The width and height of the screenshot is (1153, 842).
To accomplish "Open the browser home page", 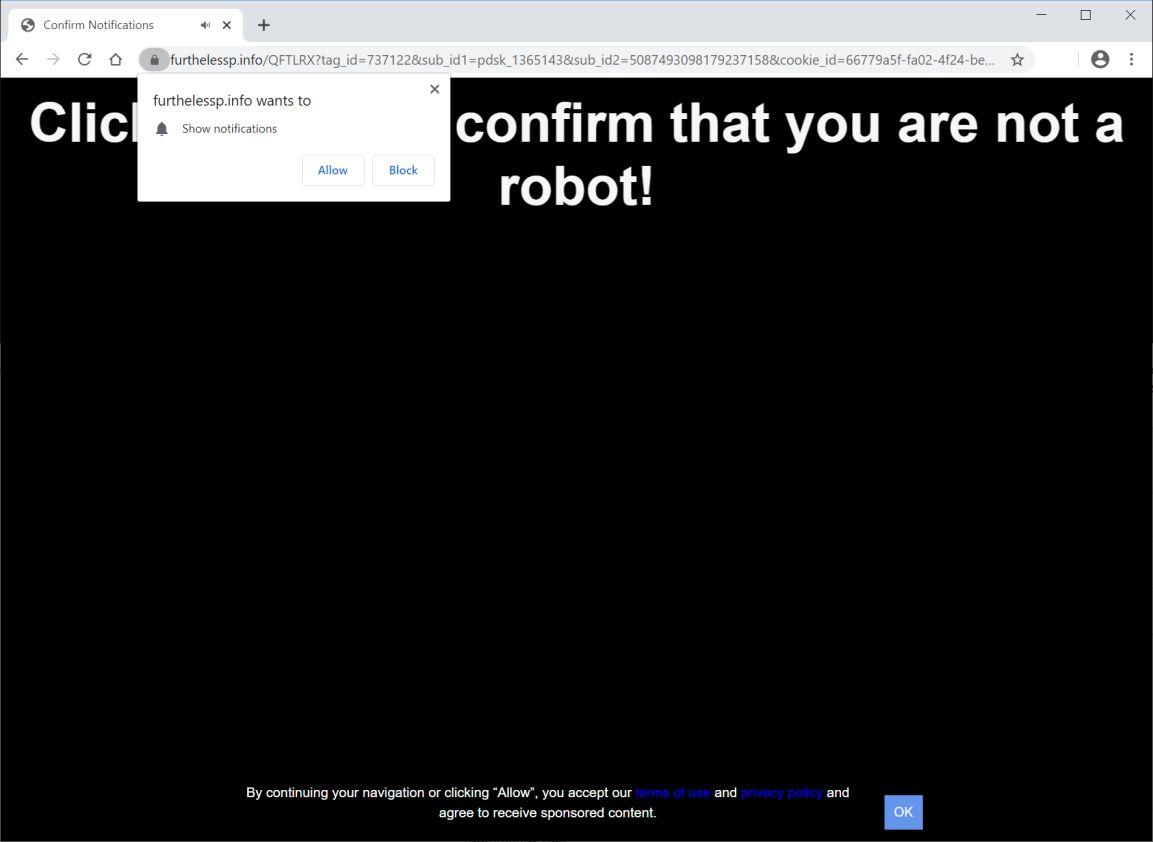I will [x=115, y=59].
